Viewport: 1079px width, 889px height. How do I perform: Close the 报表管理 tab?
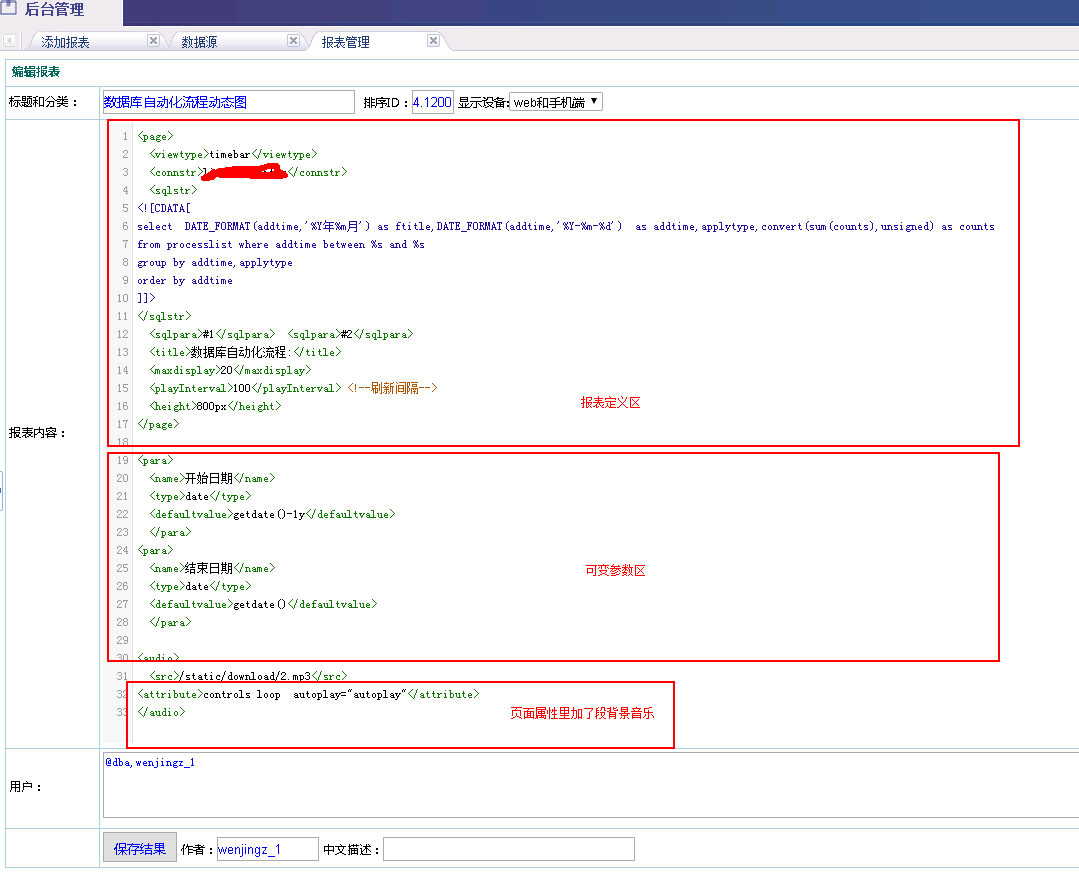coord(433,41)
